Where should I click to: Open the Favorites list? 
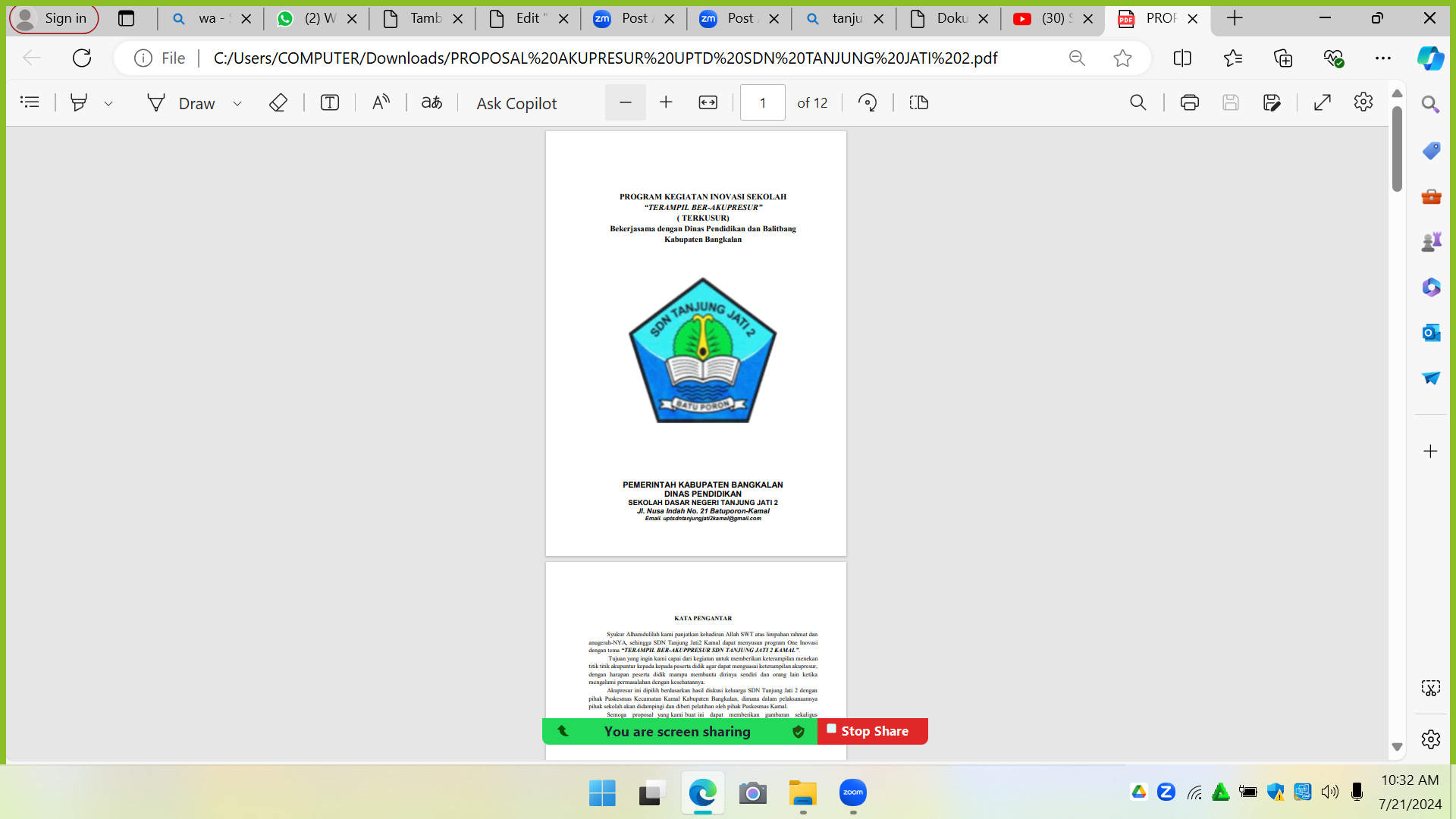coord(1233,58)
